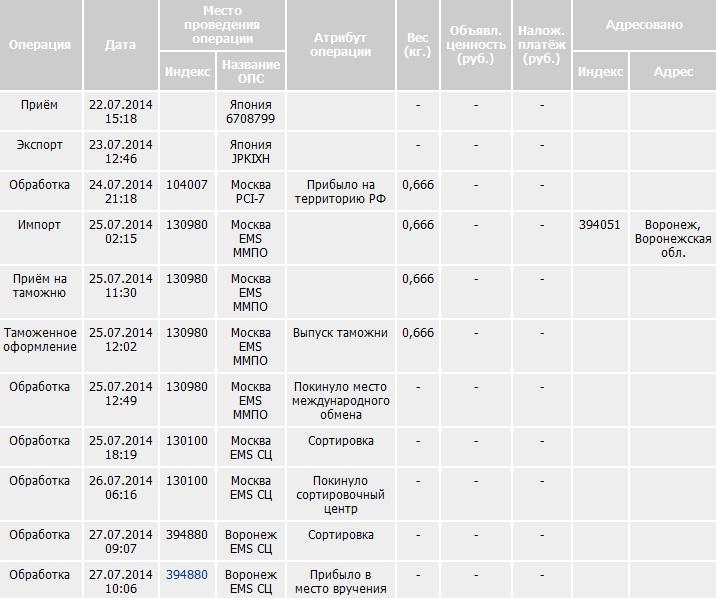
Task: Click the Место проведения операции header
Action: [222, 25]
